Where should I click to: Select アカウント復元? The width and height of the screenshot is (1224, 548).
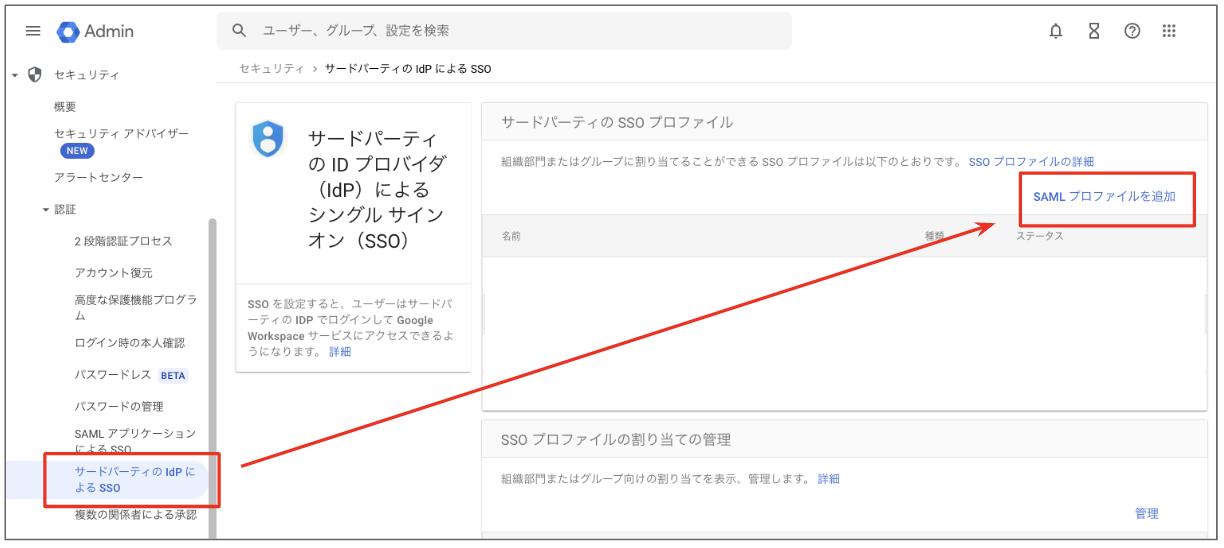[x=113, y=273]
